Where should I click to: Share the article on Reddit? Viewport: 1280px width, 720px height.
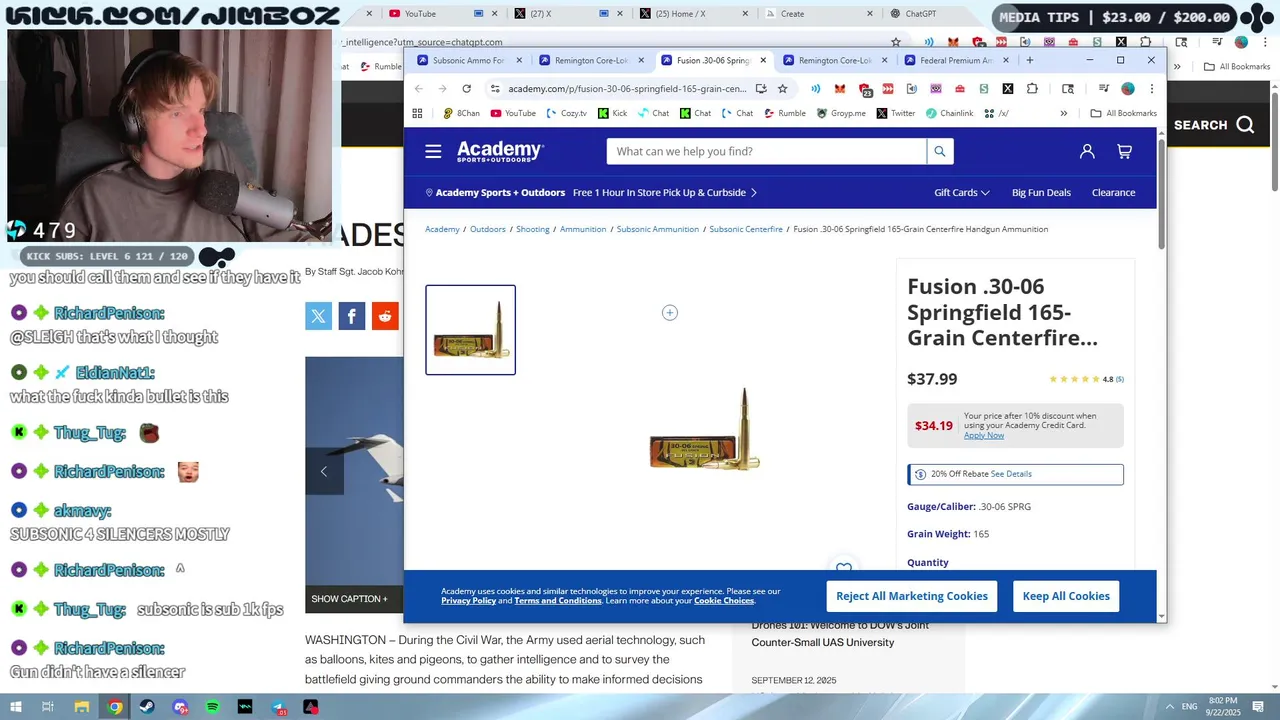385,316
